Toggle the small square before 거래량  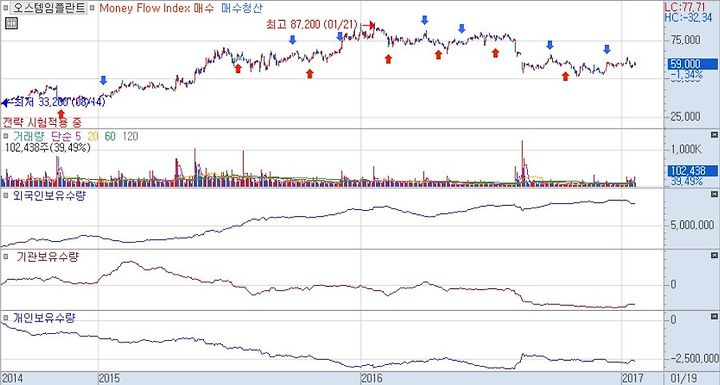[6, 136]
